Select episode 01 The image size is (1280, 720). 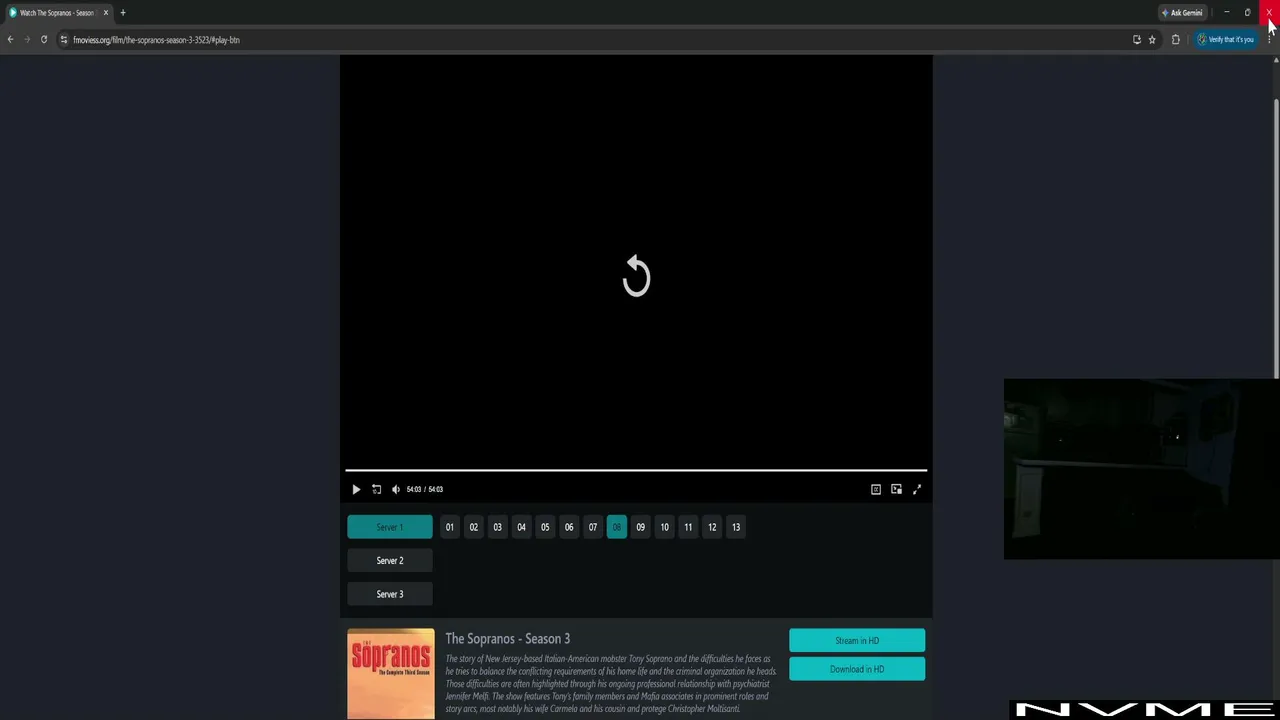[x=450, y=527]
